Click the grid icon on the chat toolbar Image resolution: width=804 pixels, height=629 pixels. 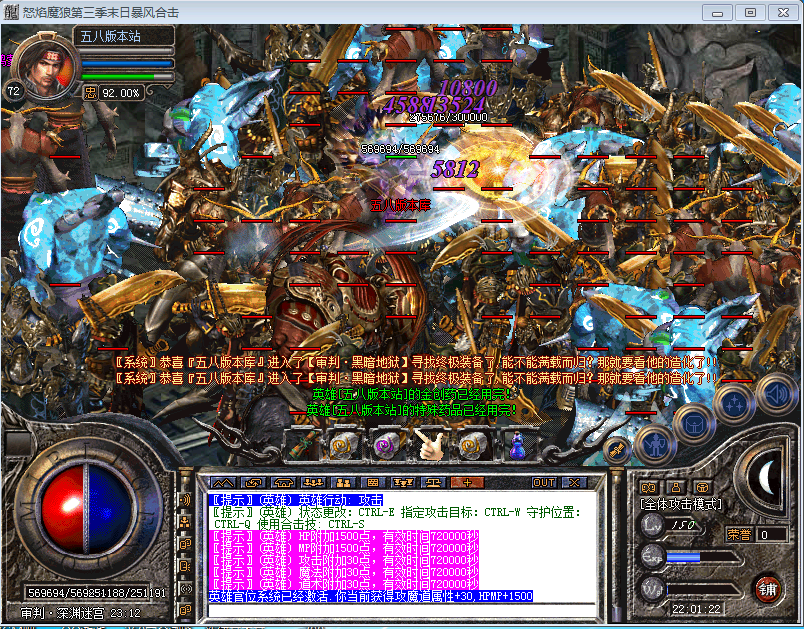(x=373, y=482)
